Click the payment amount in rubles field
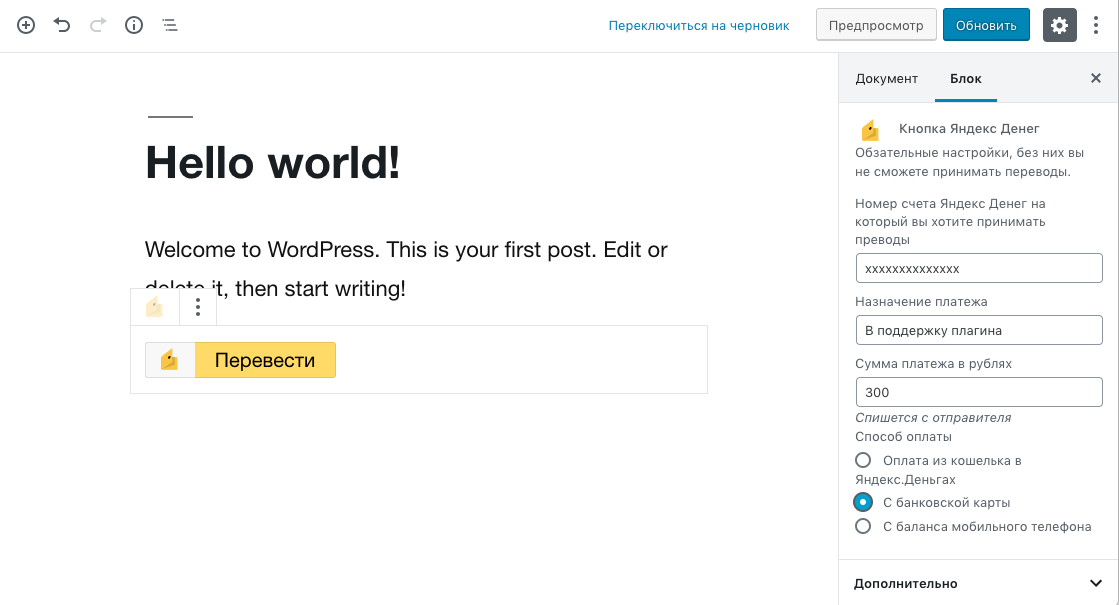The width and height of the screenshot is (1119, 605). click(x=978, y=392)
